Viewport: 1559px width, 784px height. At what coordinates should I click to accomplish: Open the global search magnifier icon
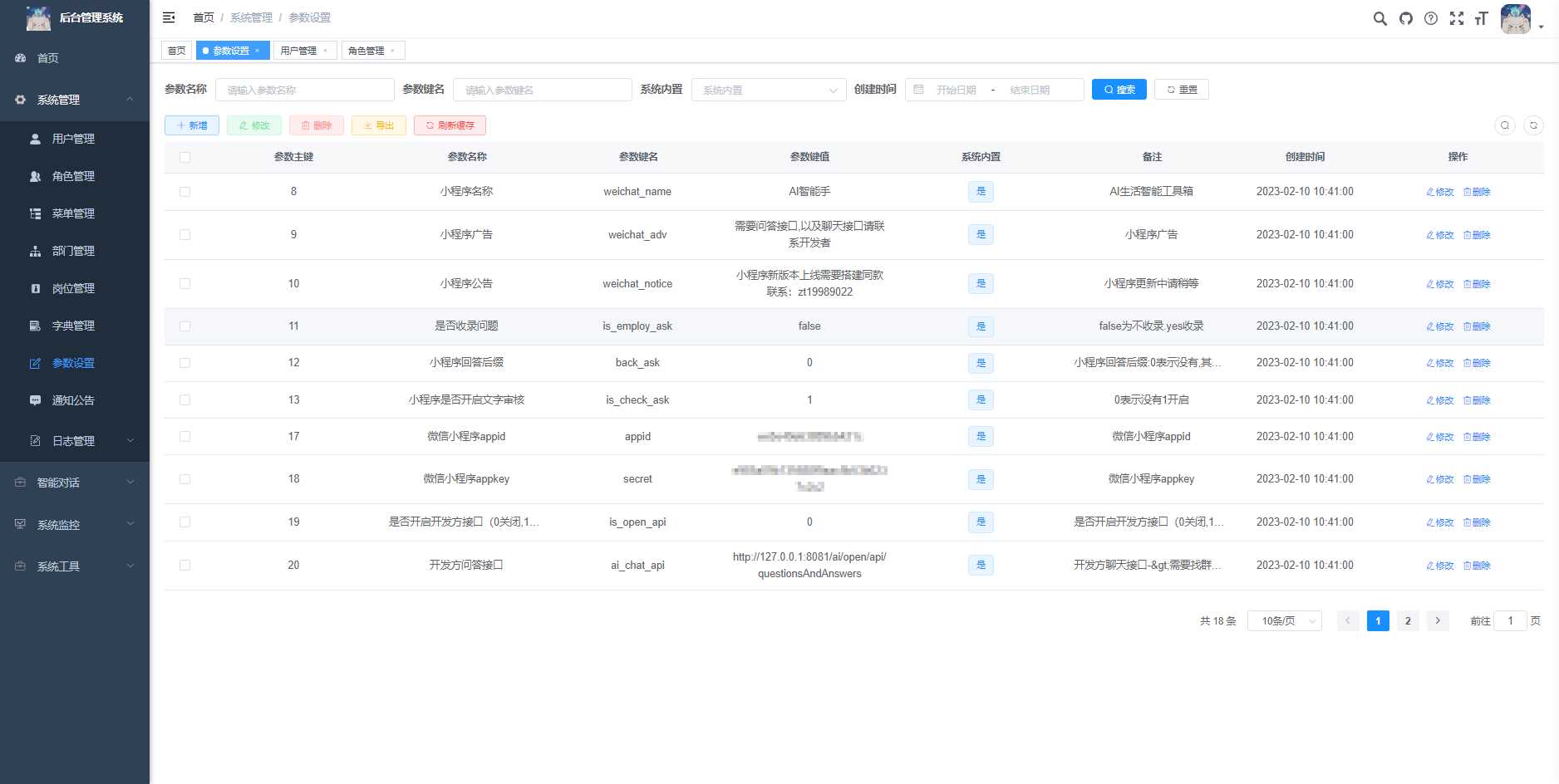click(x=1379, y=18)
